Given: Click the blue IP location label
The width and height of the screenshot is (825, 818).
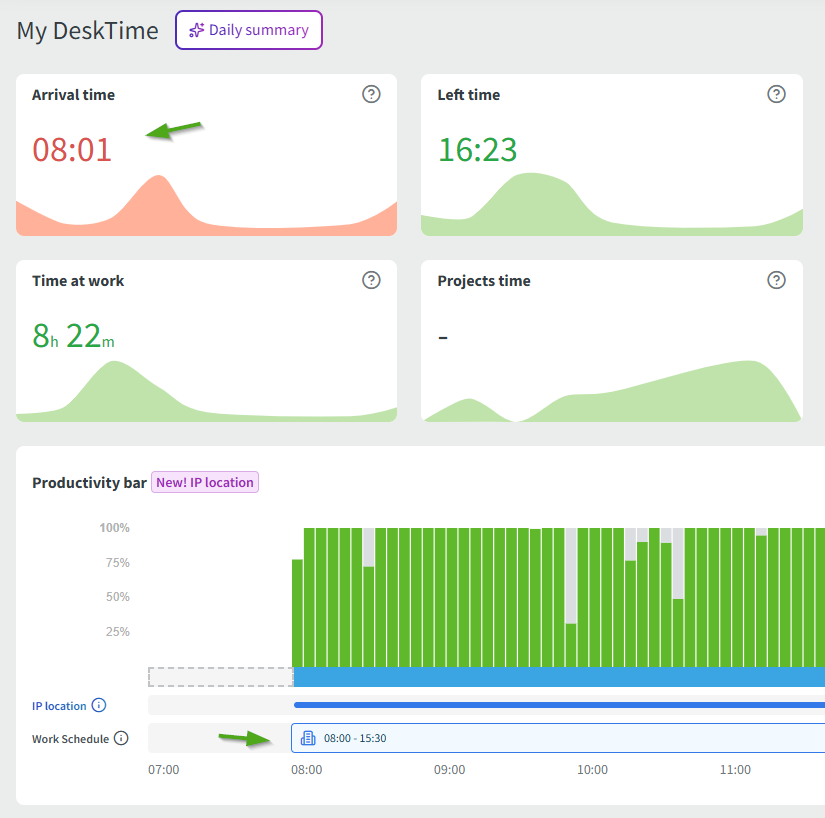Looking at the screenshot, I should 59,706.
